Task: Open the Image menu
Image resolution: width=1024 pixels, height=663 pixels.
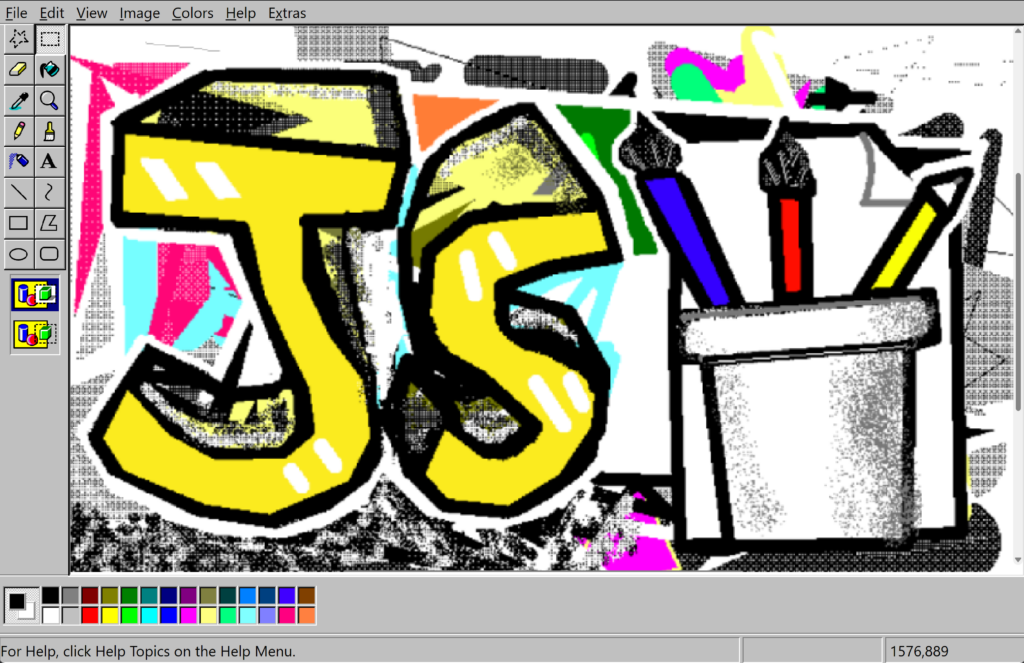Action: coord(140,13)
